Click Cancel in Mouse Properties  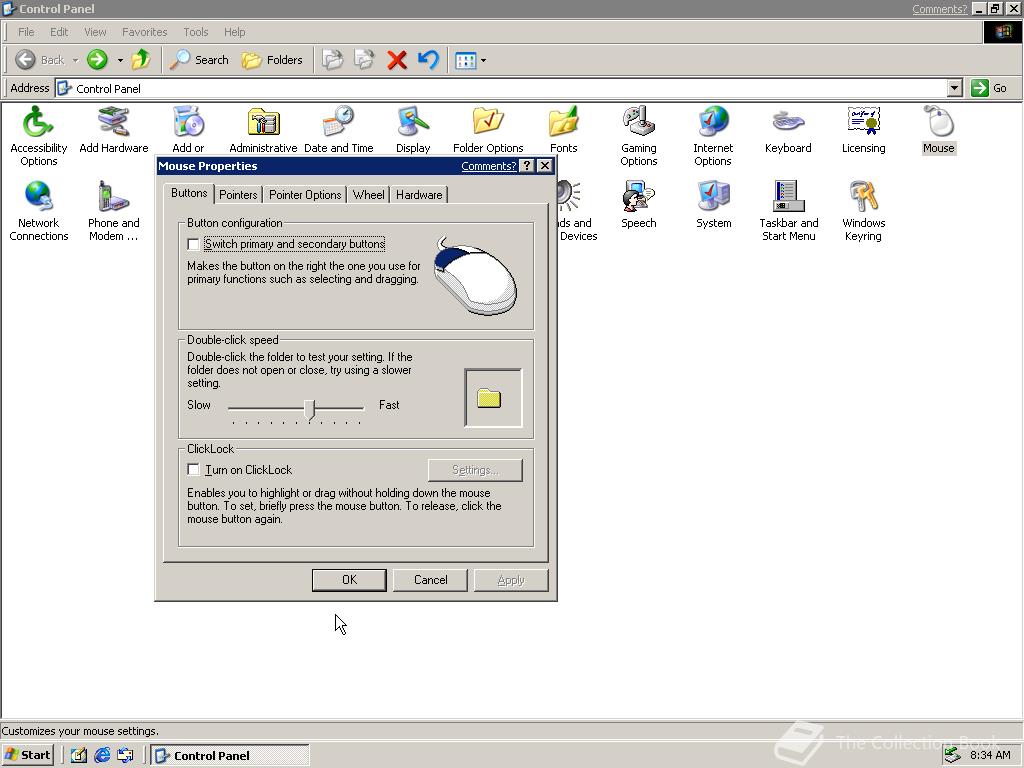(x=430, y=580)
